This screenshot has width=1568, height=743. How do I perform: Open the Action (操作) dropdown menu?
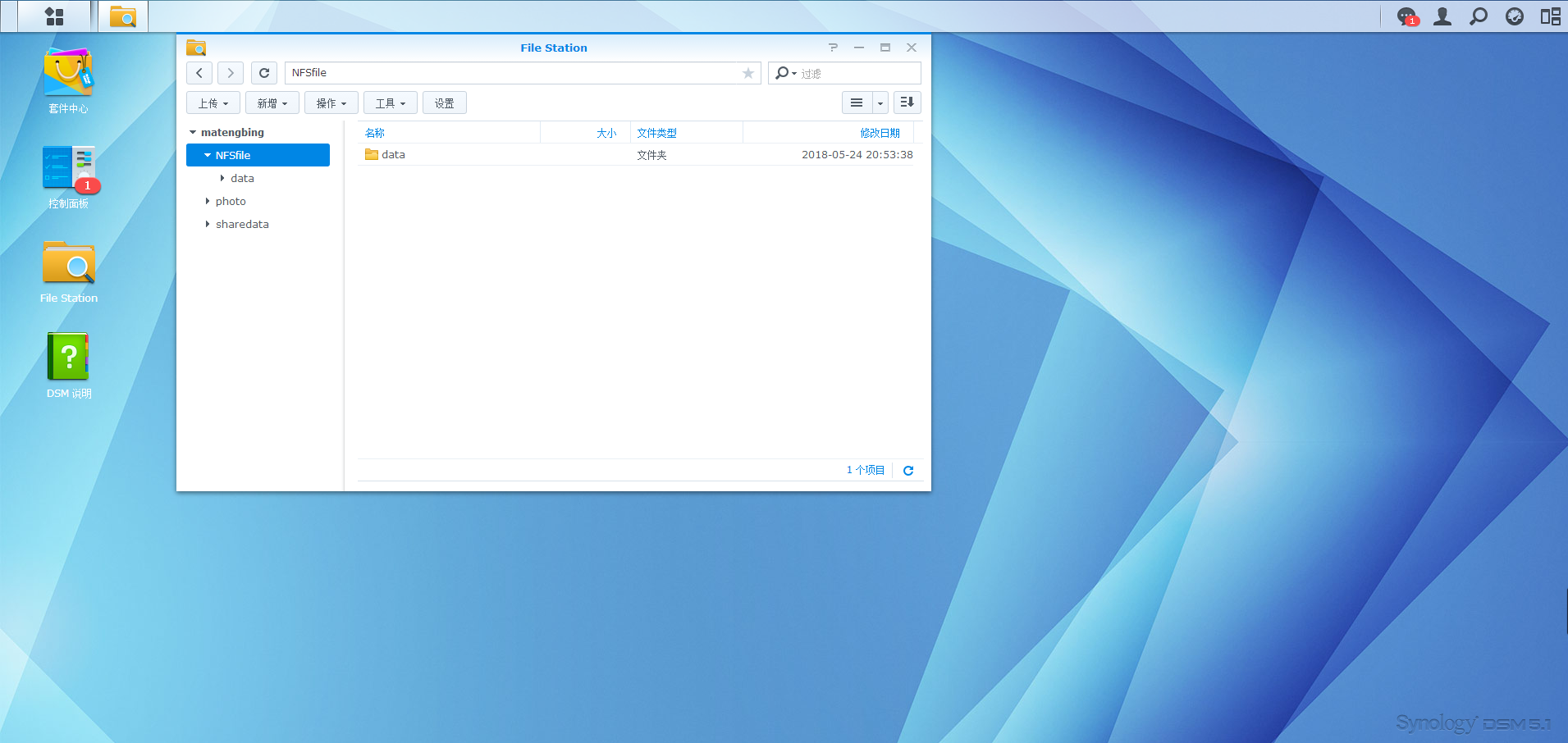(x=331, y=103)
